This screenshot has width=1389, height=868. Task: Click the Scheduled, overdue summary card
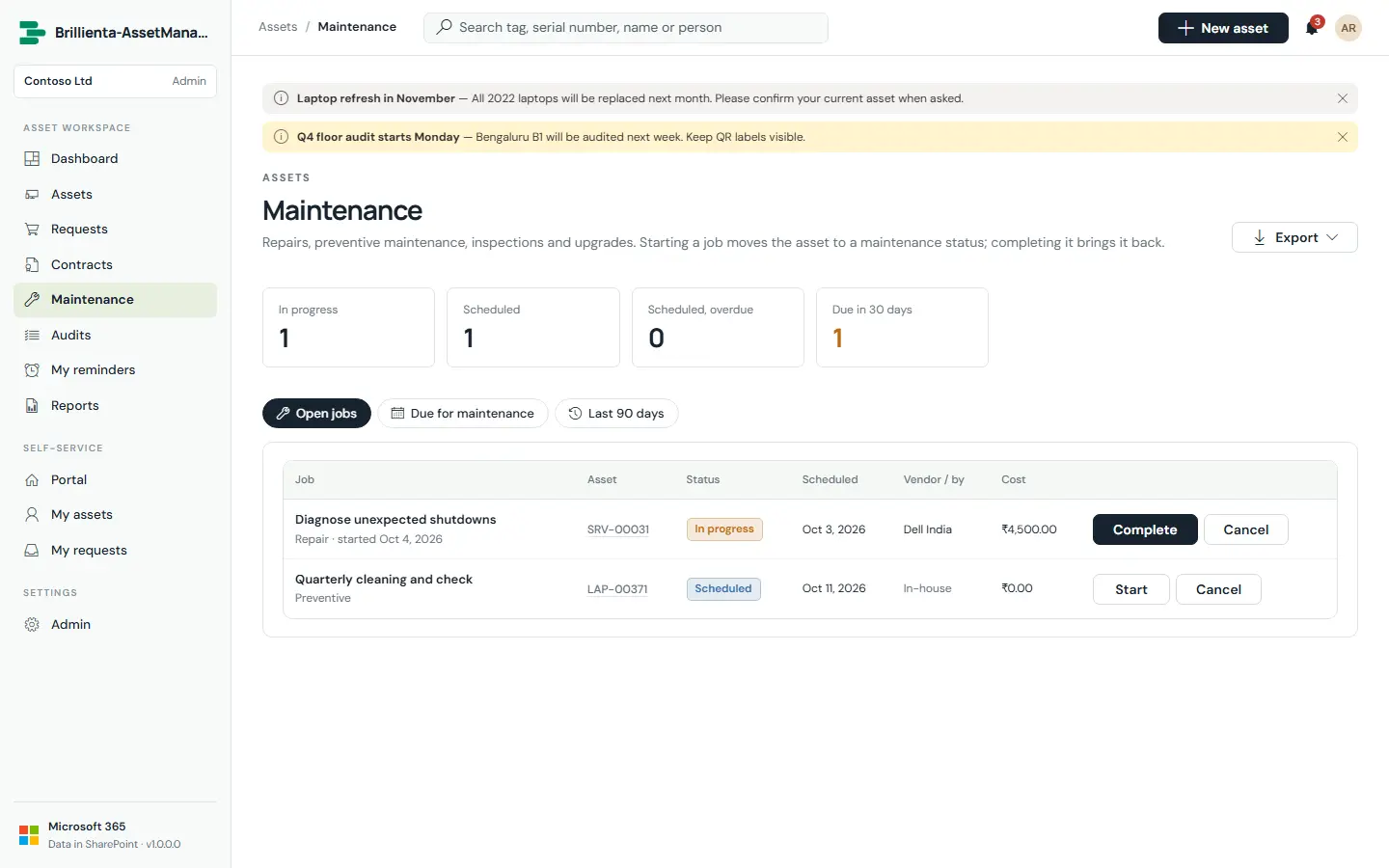pyautogui.click(x=718, y=327)
